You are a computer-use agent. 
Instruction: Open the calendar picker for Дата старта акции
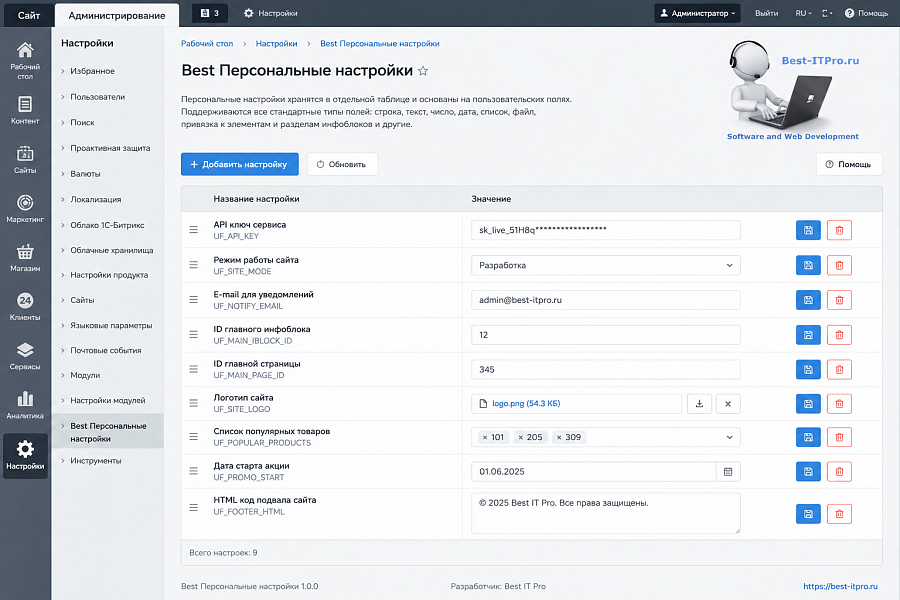tap(728, 471)
